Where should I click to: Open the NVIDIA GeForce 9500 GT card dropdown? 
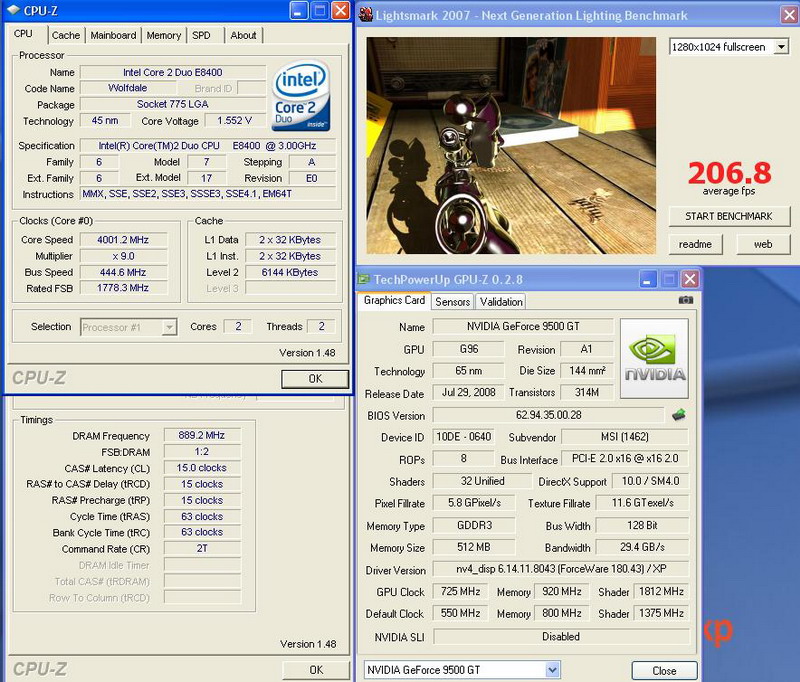pyautogui.click(x=552, y=670)
